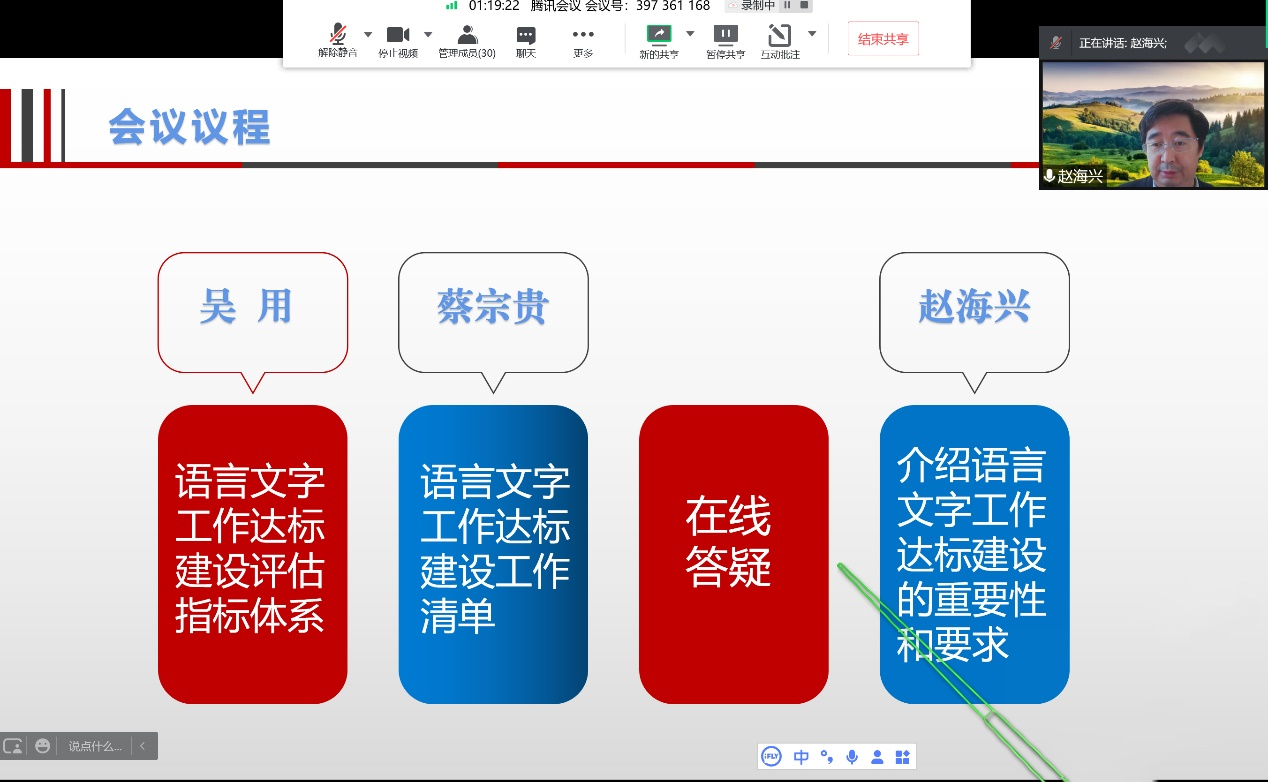Expand the dropdown arrow next to 新的共享

690,34
